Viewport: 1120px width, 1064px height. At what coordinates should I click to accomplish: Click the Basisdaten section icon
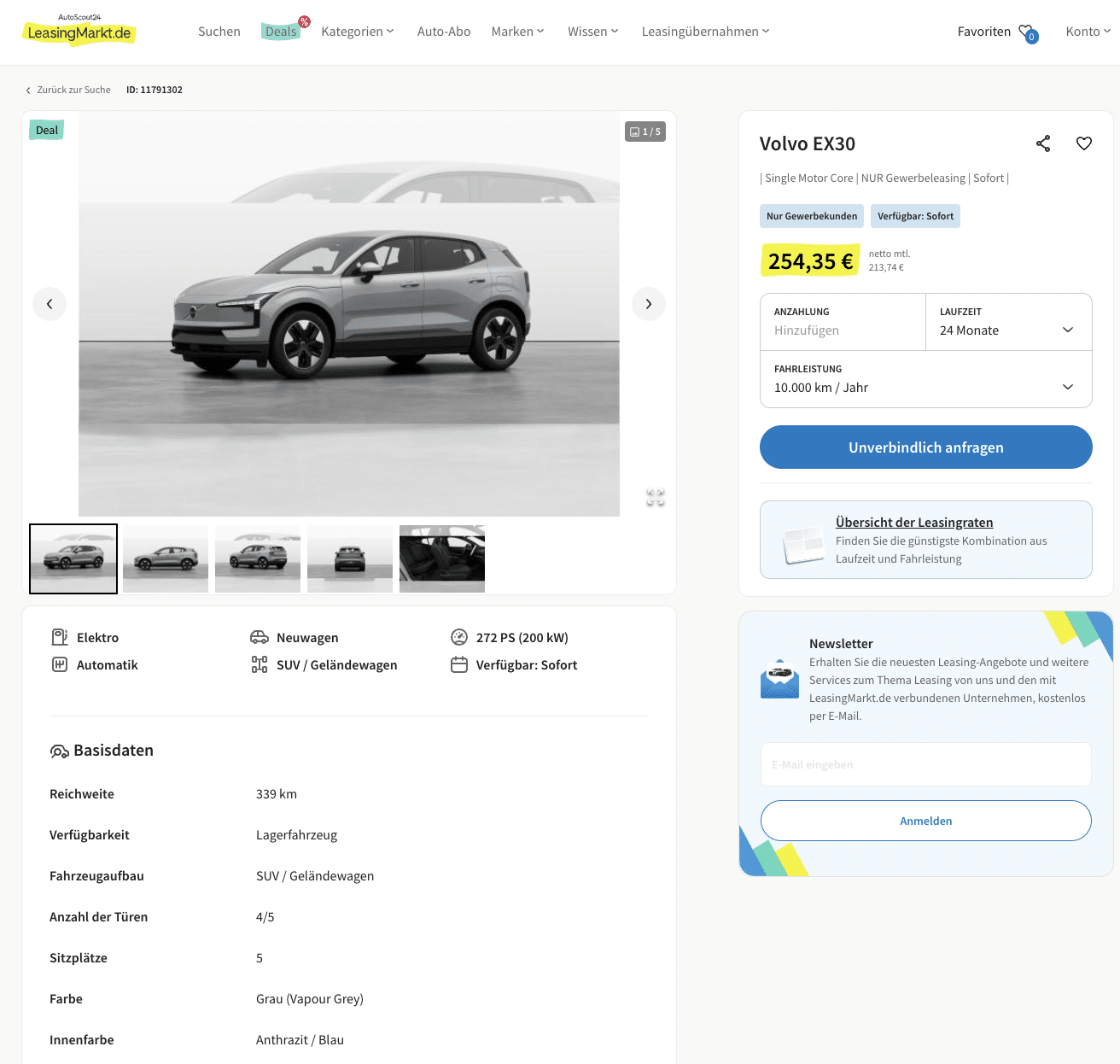click(59, 751)
